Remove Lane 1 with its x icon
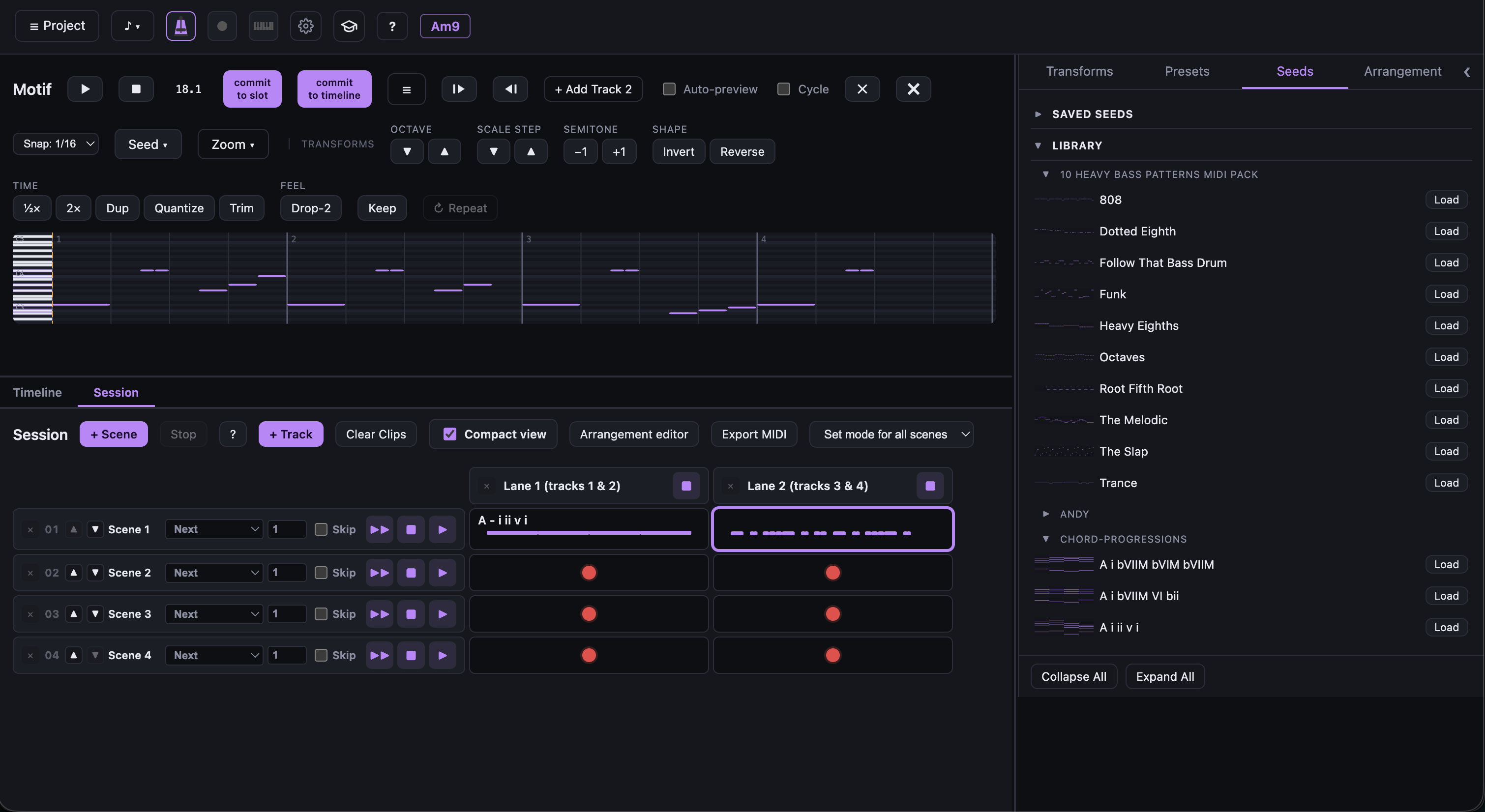 pos(486,486)
